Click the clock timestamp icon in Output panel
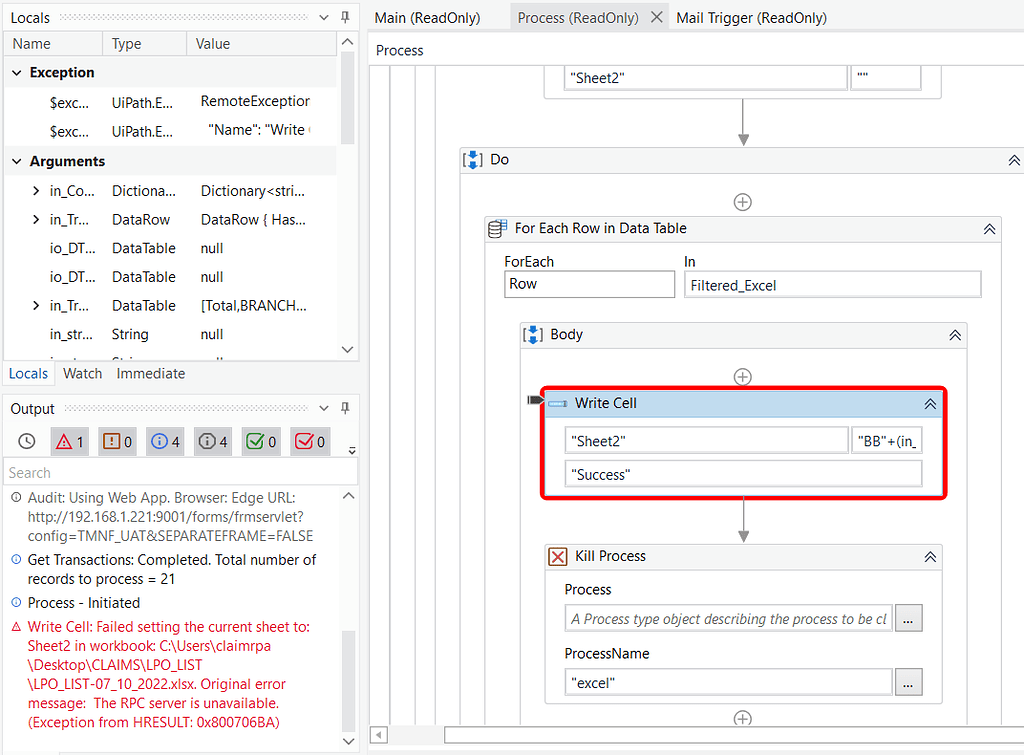1024x755 pixels. [x=28, y=440]
